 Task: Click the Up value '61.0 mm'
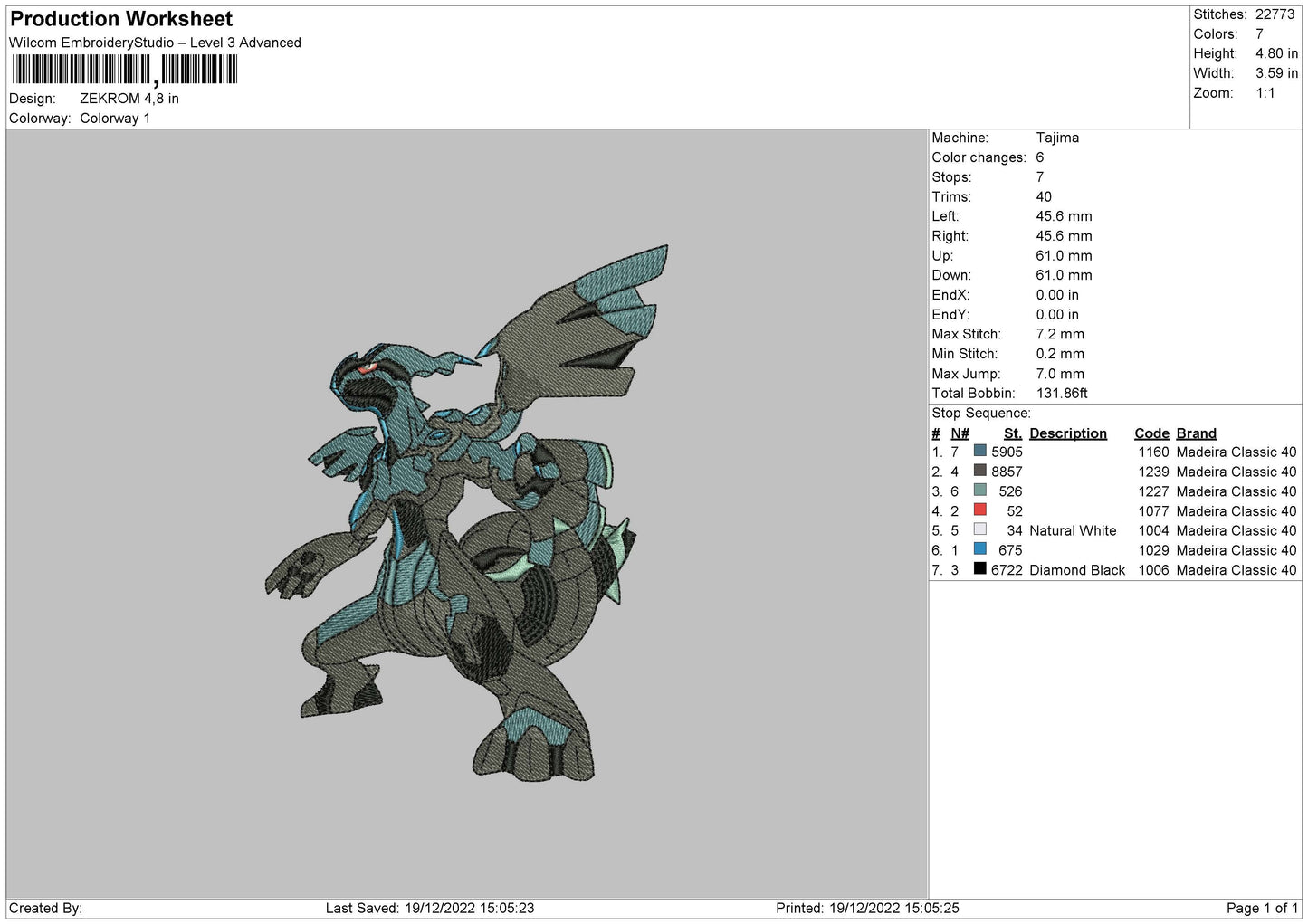pos(1064,256)
